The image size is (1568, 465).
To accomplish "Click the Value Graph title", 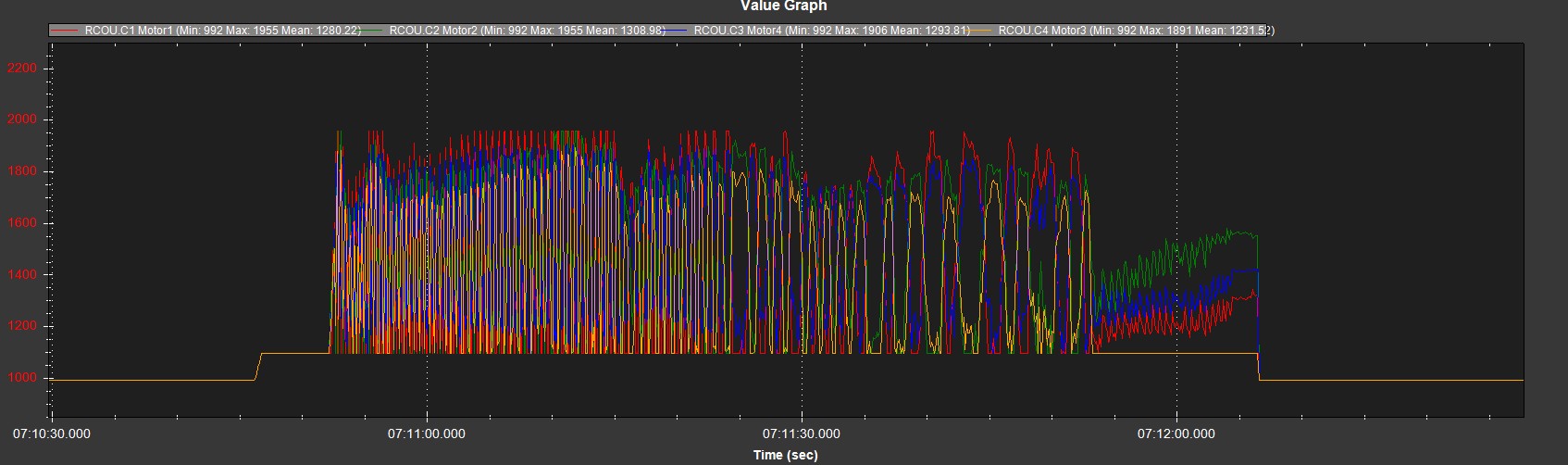I will pos(783,6).
